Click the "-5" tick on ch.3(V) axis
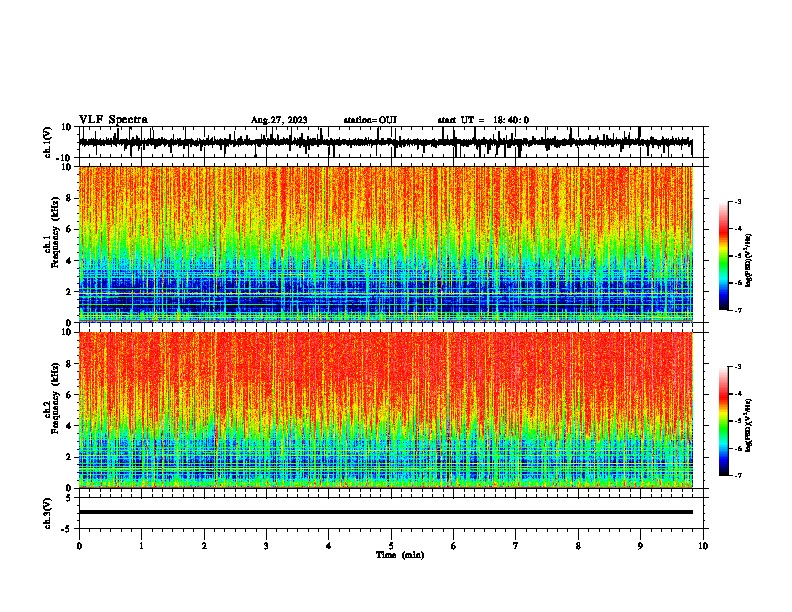792x612 pixels. point(68,529)
